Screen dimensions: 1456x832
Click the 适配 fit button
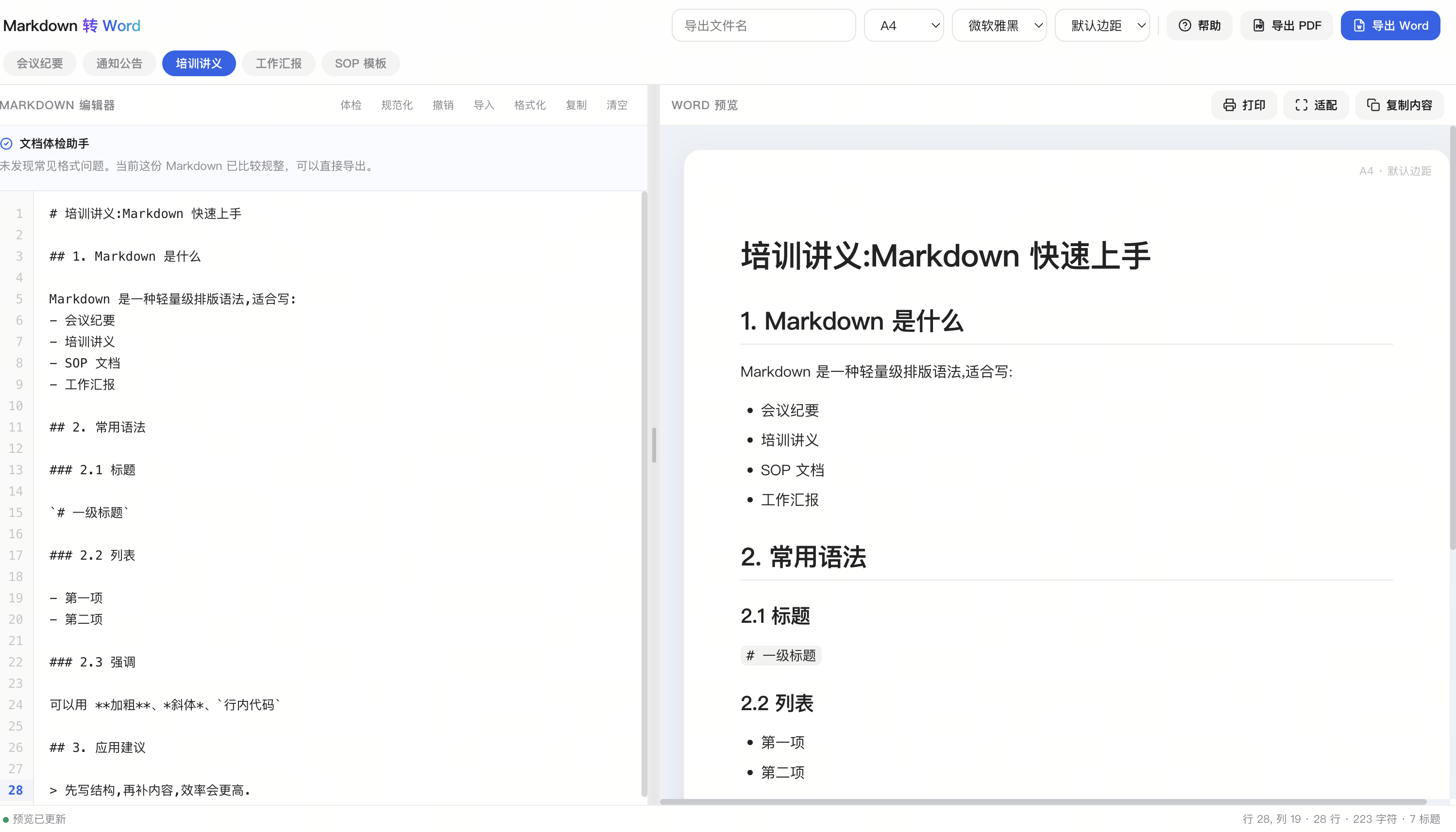click(1315, 105)
